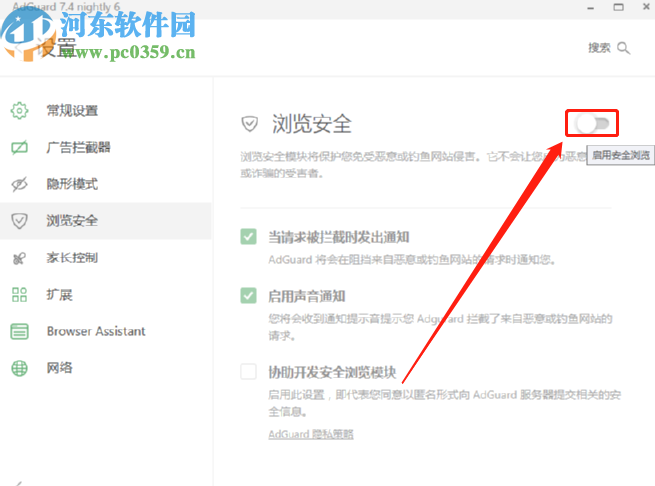Click the 启用声音通知 label text

(307, 296)
